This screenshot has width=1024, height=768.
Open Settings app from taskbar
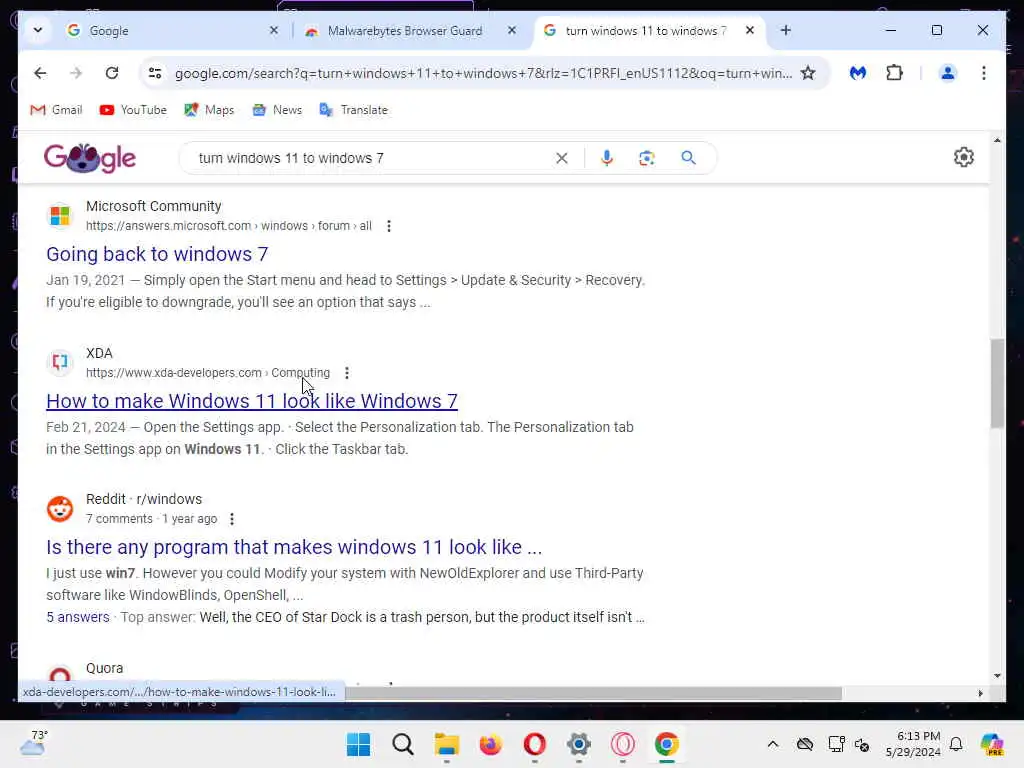click(579, 744)
